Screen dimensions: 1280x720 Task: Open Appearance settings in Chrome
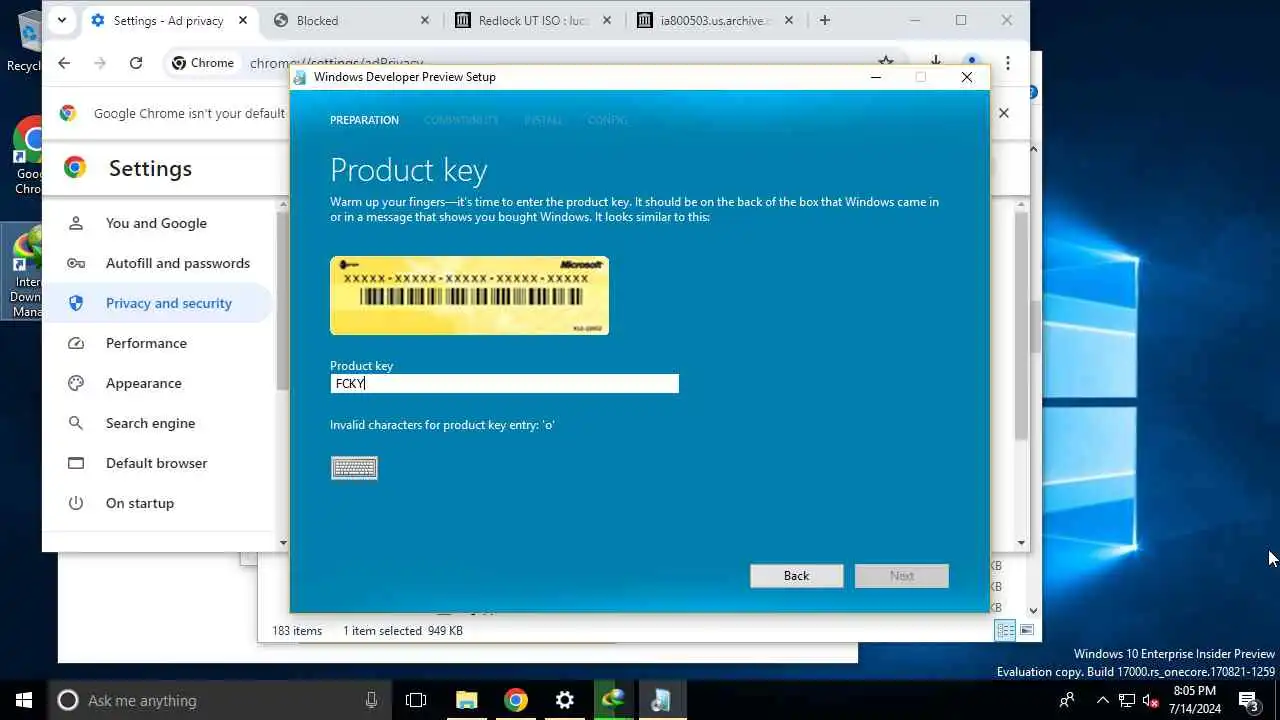[x=143, y=383]
